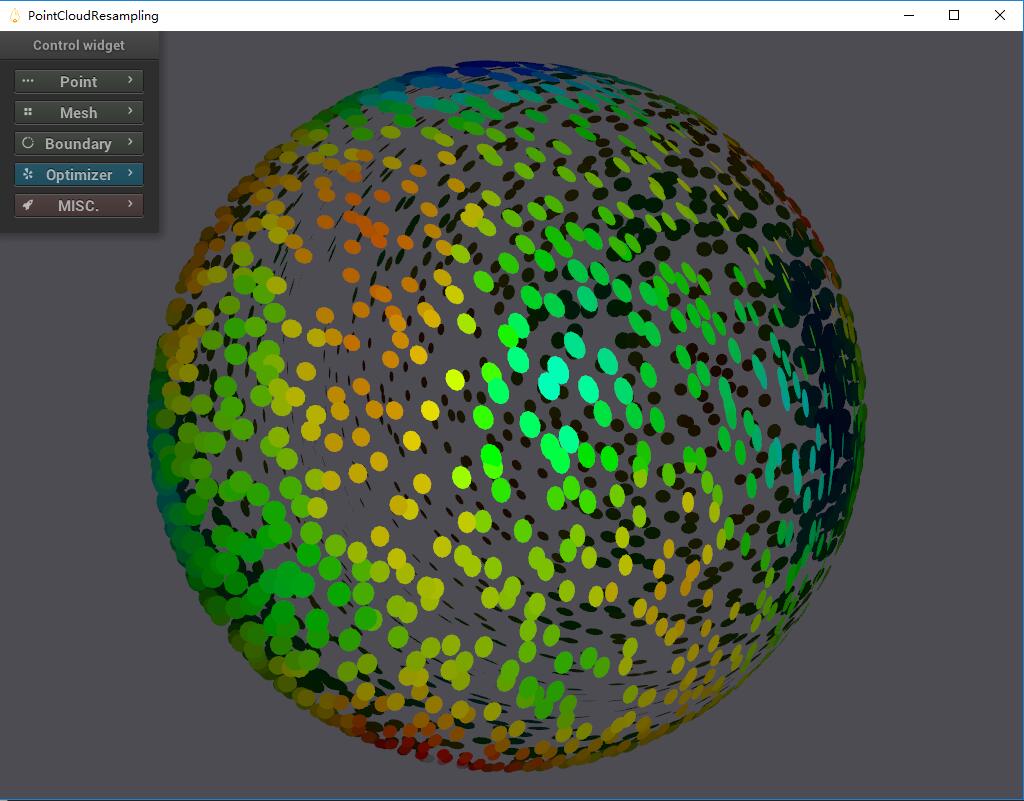Expand the Mesh submenu arrow

[130, 111]
